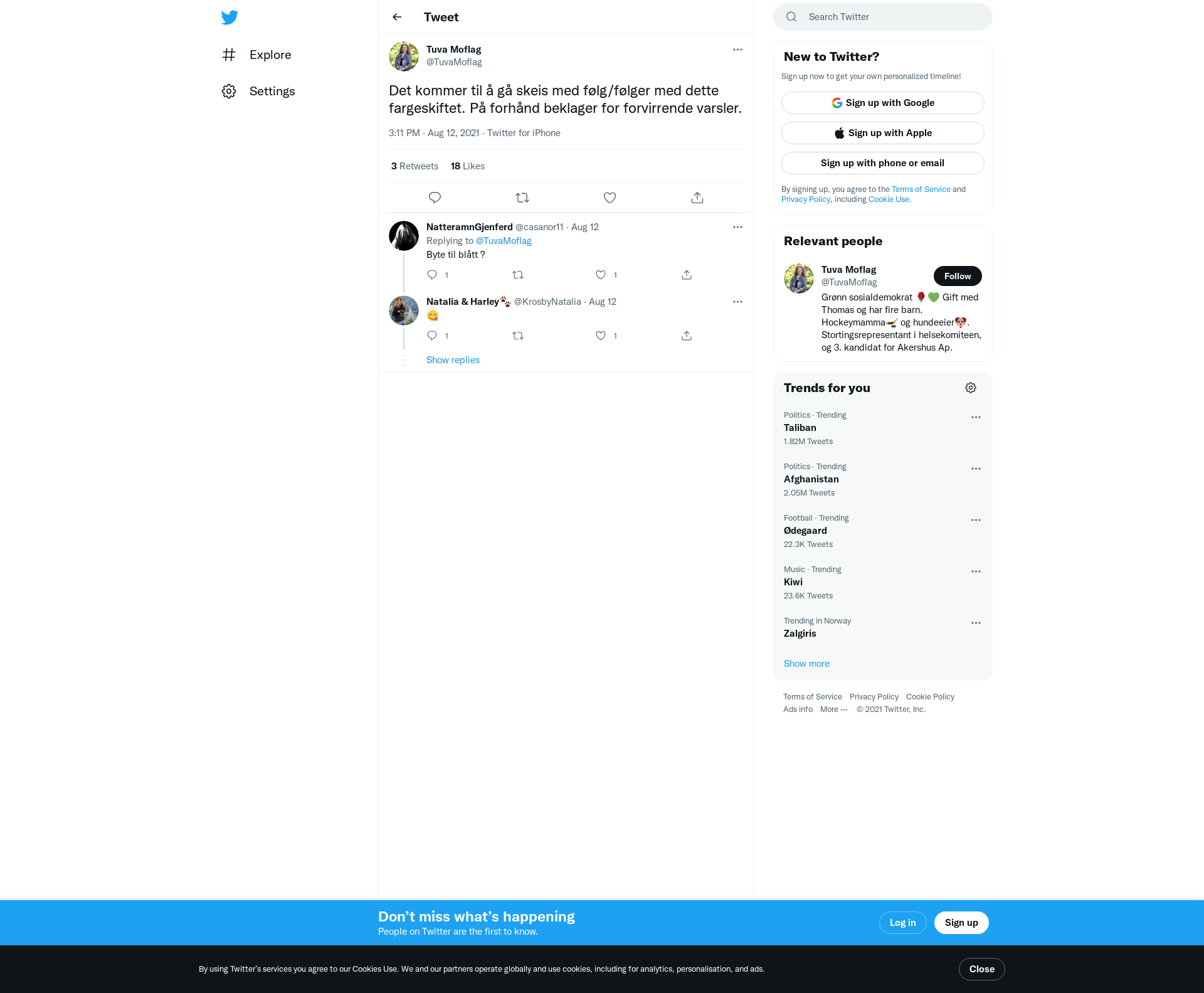This screenshot has width=1204, height=993.
Task: Open Settings from the sidebar
Action: point(258,91)
